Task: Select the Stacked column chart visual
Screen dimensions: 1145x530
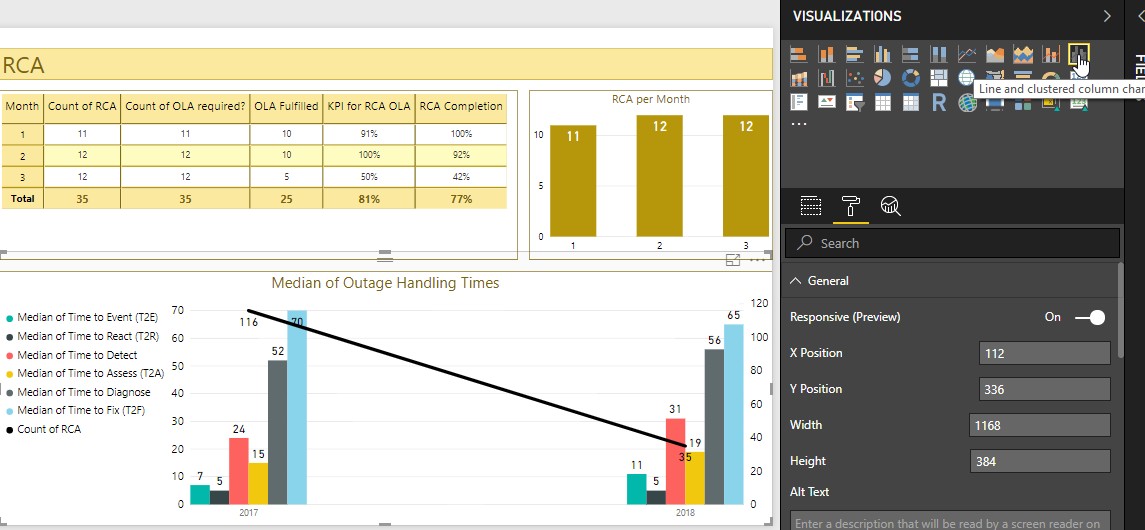Action: (x=827, y=54)
